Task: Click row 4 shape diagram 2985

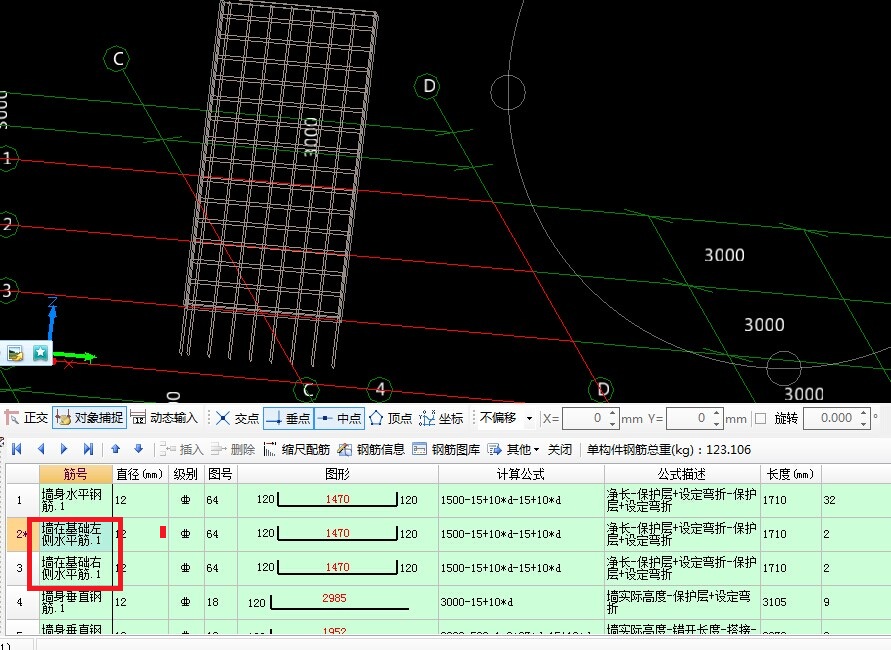Action: tap(338, 602)
